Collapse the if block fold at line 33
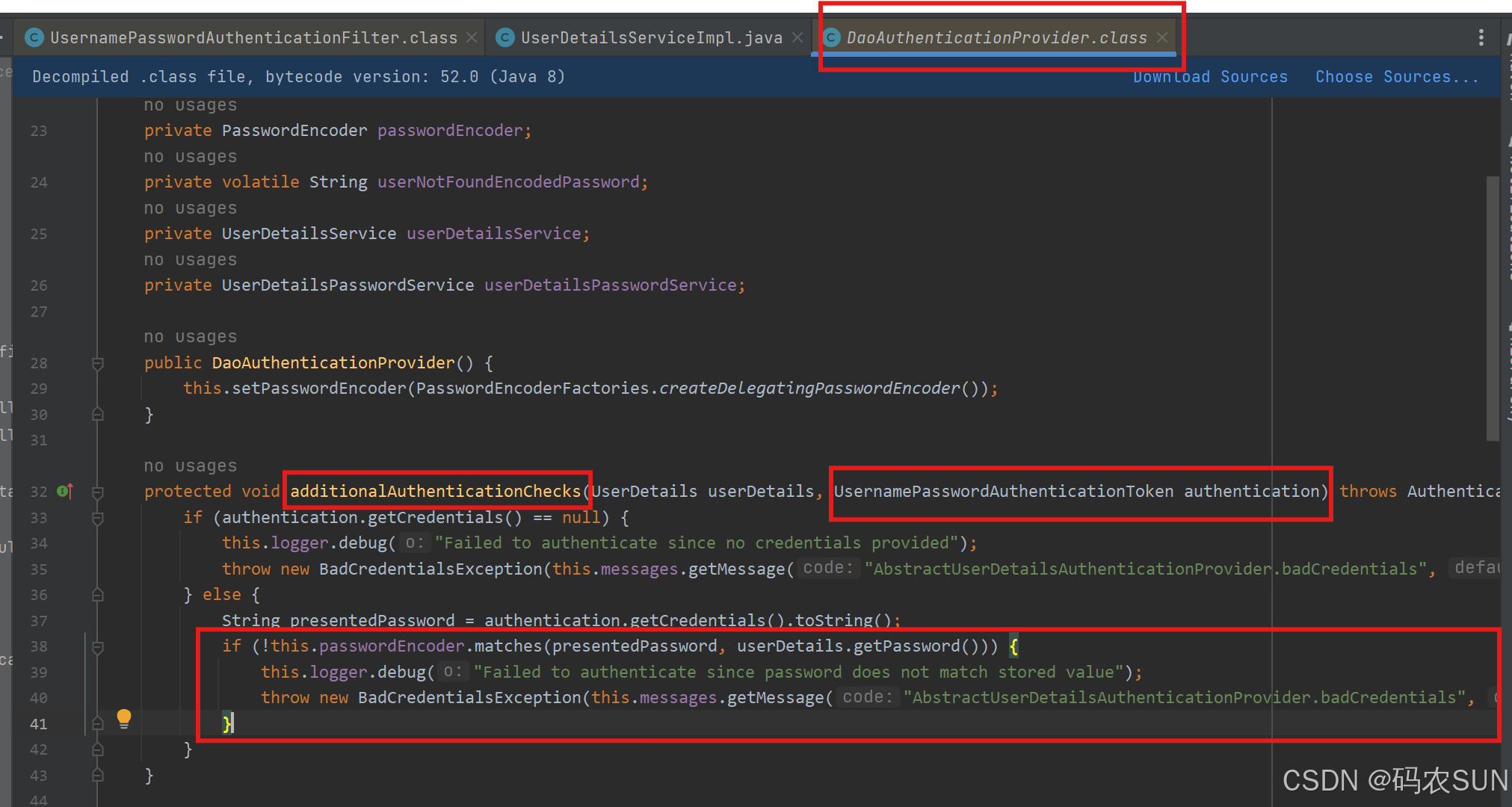The image size is (1512, 807). click(97, 518)
